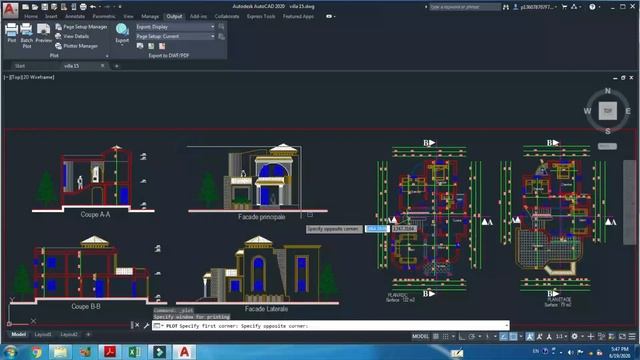Click Windows Start button
The height and width of the screenshot is (360, 640).
pyautogui.click(x=10, y=351)
